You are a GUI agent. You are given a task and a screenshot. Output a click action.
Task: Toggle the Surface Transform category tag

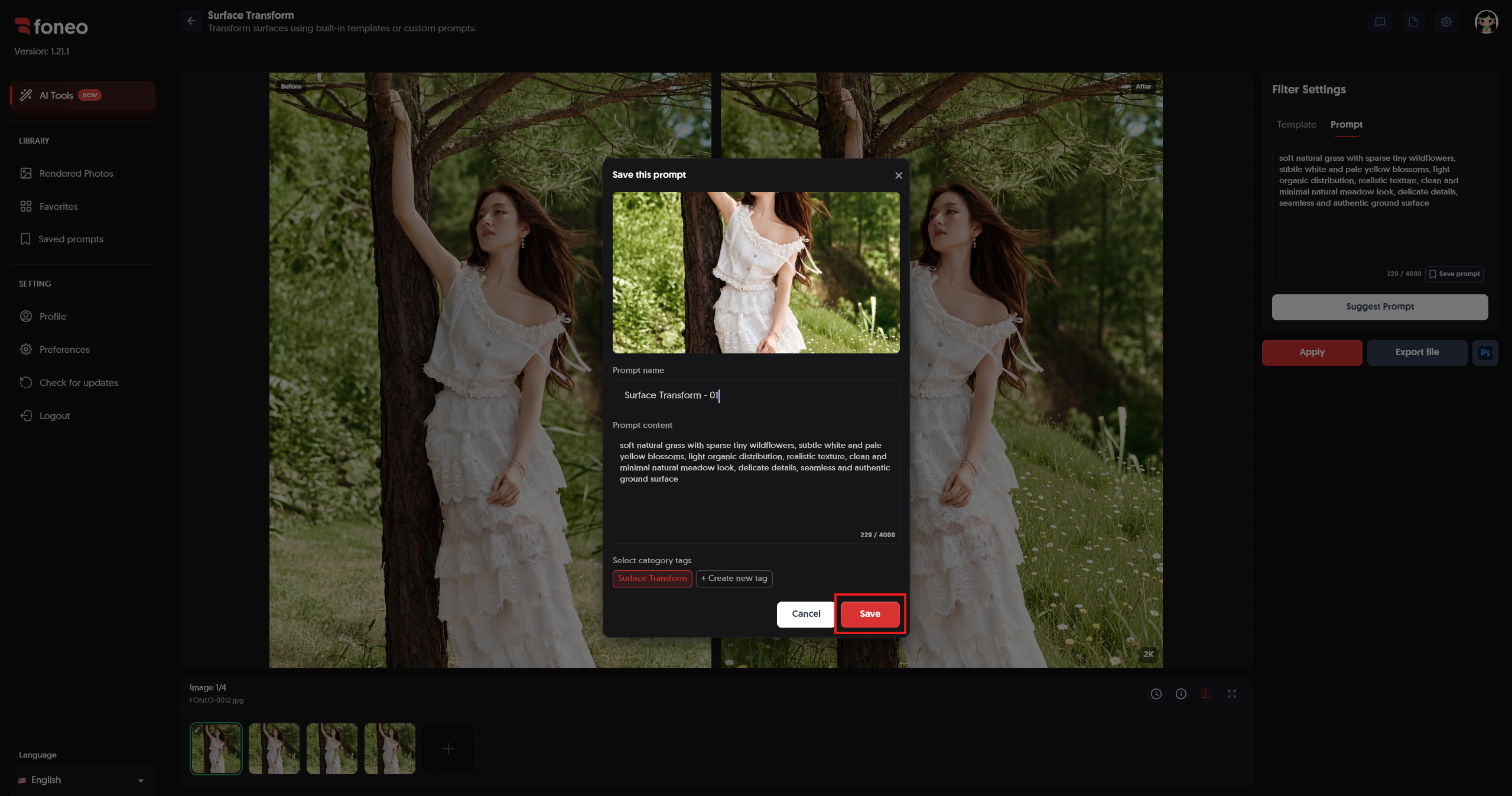(x=652, y=579)
